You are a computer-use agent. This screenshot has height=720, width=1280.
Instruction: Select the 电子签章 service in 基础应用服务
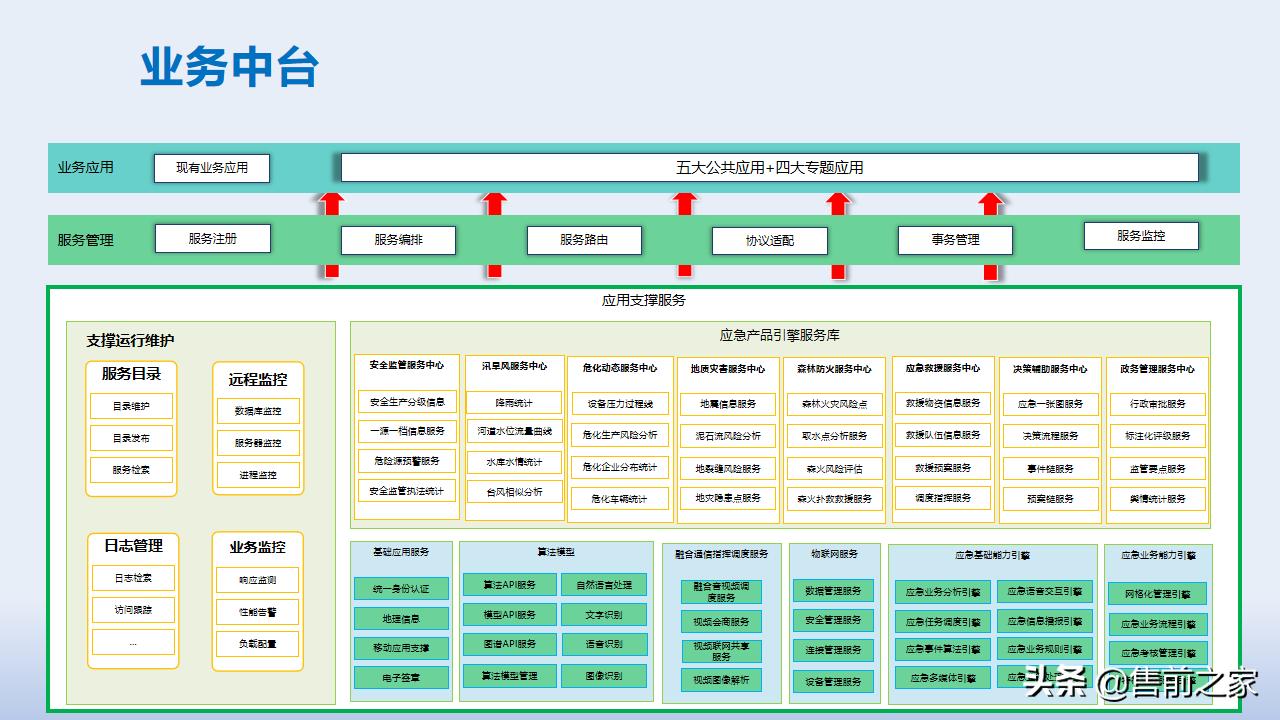400,677
